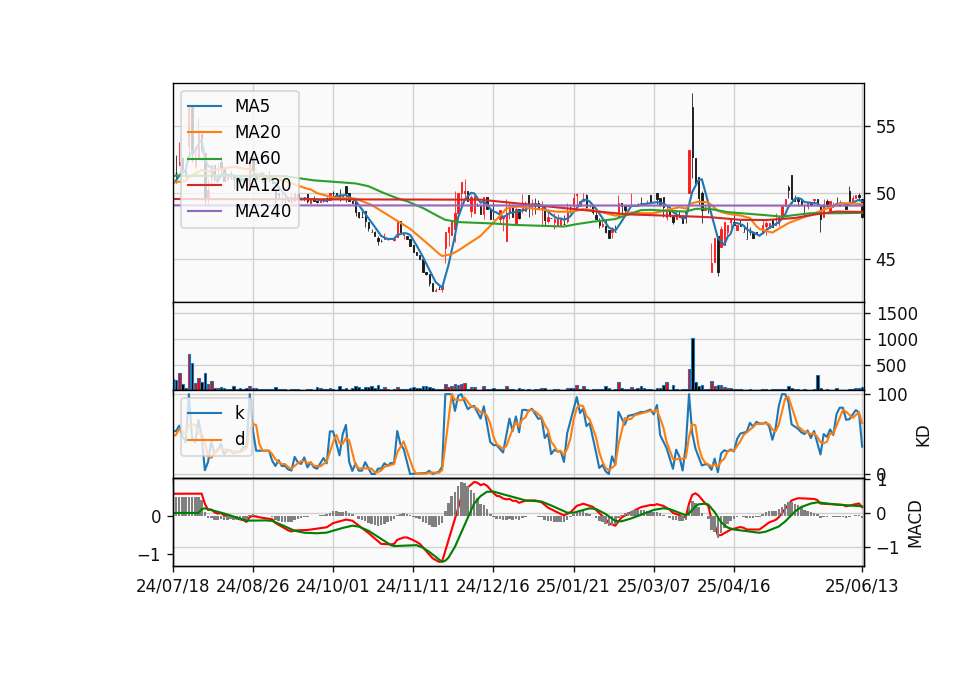This screenshot has width=960, height=690.
Task: Click the 24/10/01 date axis label
Action: [x=333, y=586]
